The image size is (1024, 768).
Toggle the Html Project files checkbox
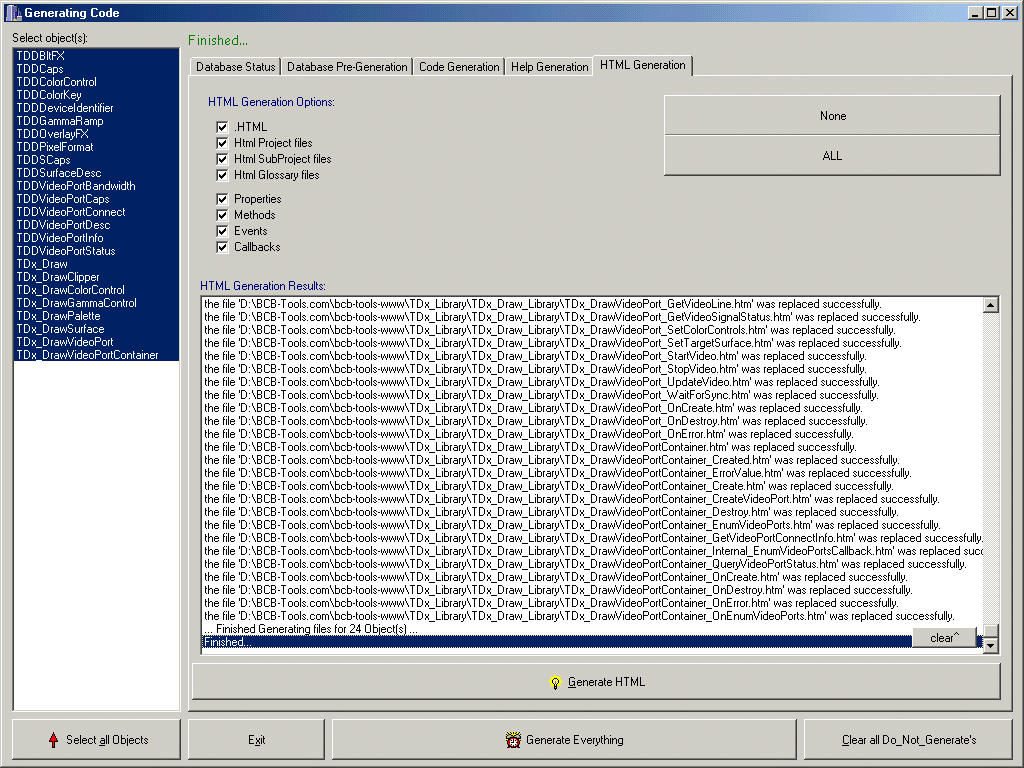(223, 143)
